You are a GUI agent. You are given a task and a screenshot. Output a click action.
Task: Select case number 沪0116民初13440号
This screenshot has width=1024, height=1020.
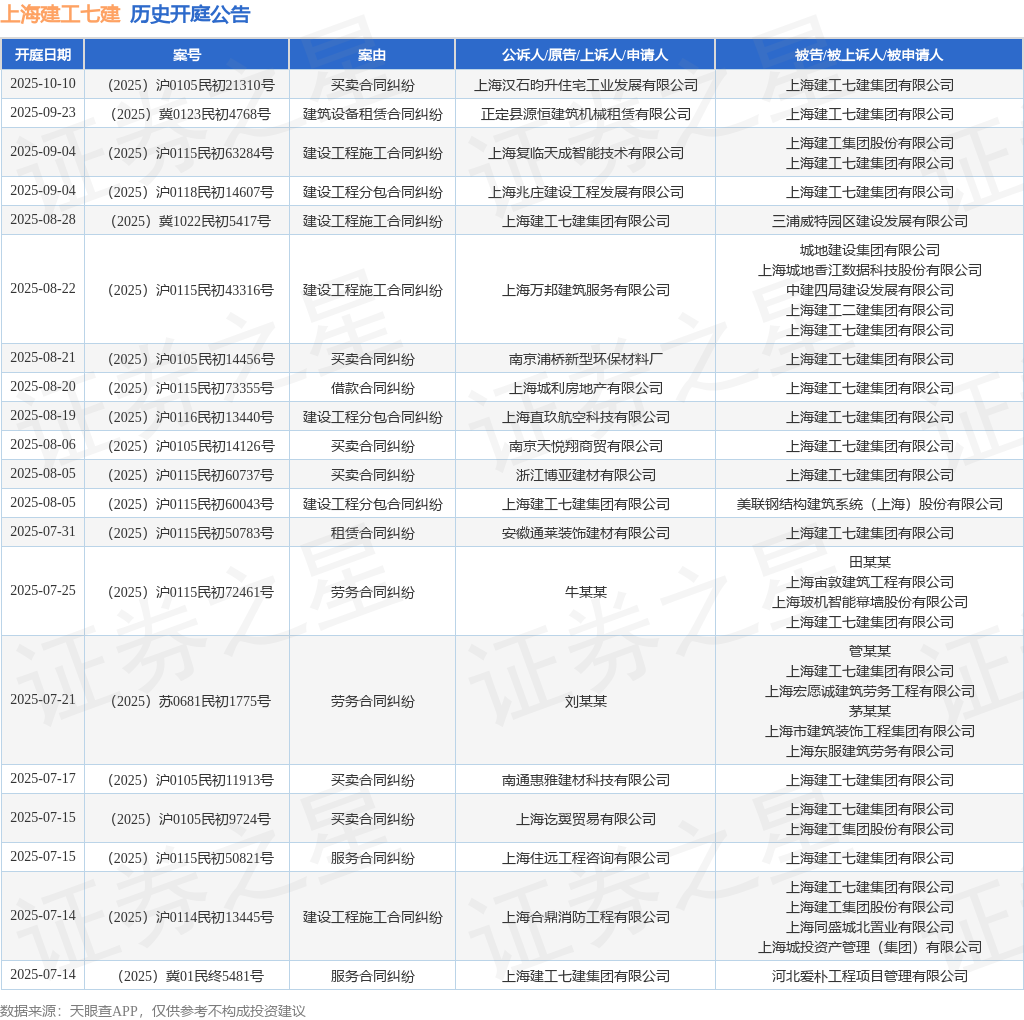click(x=191, y=417)
